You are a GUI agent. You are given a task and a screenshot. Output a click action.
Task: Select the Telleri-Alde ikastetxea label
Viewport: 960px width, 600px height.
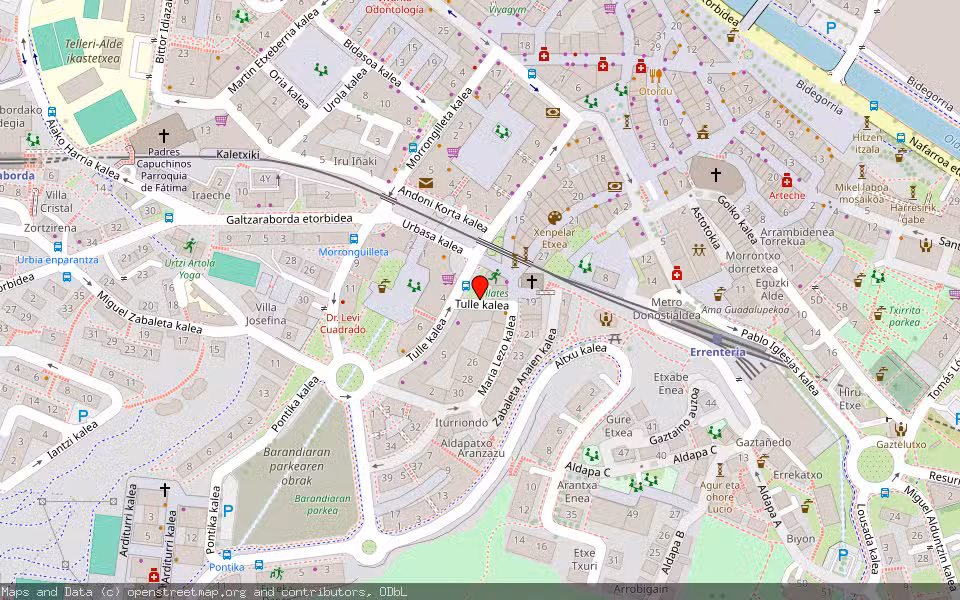click(x=94, y=51)
